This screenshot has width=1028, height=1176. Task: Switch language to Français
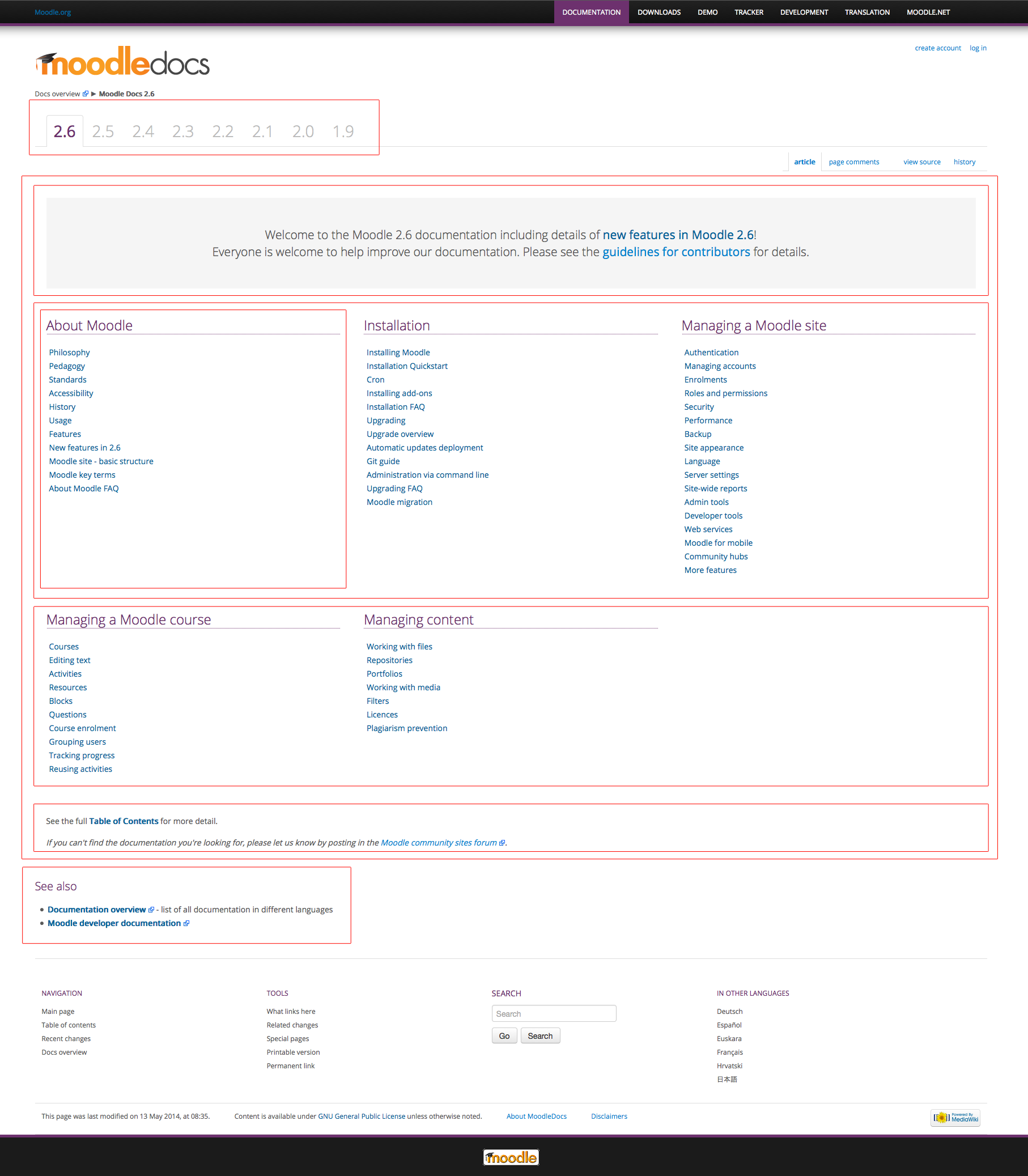coord(729,1052)
